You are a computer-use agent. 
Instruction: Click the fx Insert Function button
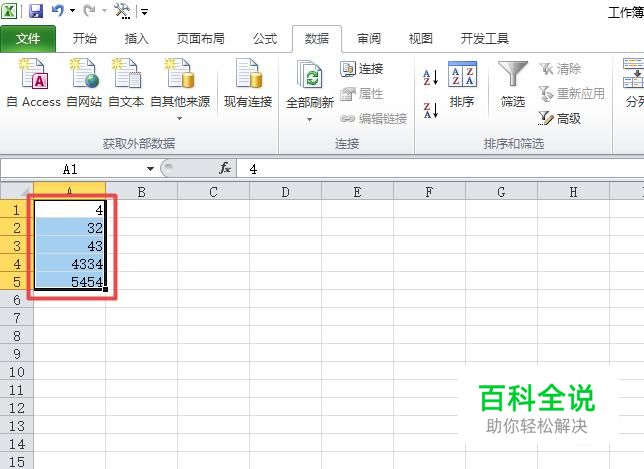coord(225,168)
